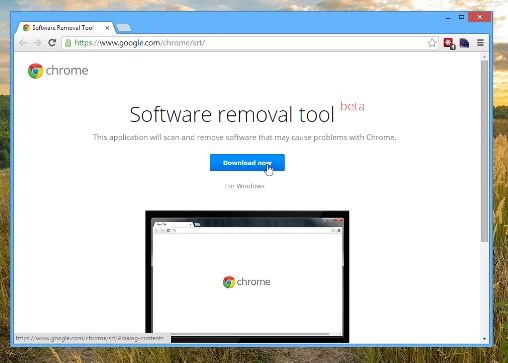Close the Software Removal Tool tab
508x363 pixels.
coord(107,28)
